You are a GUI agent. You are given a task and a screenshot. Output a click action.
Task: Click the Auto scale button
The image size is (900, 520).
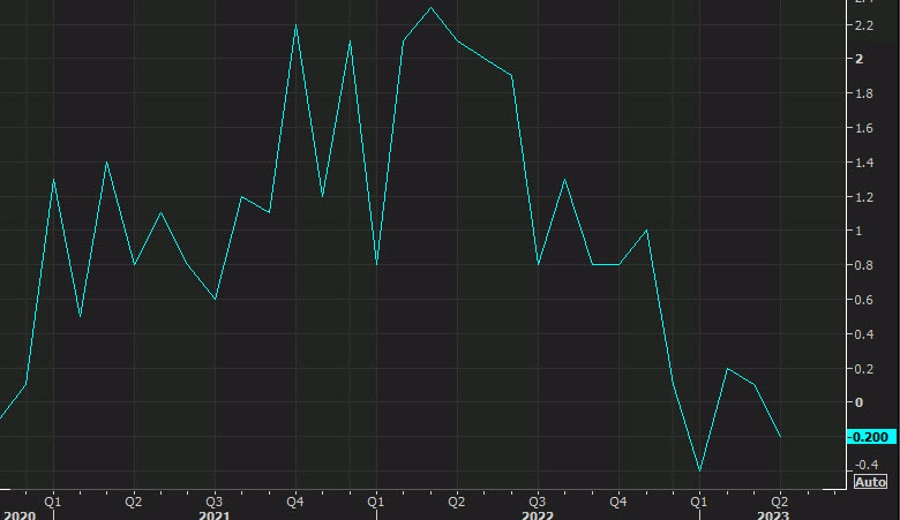click(x=870, y=482)
